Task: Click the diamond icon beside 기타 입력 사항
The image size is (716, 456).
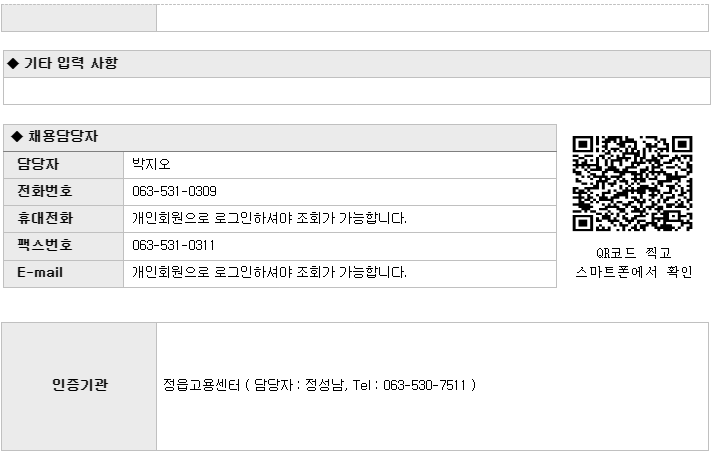Action: (13, 63)
